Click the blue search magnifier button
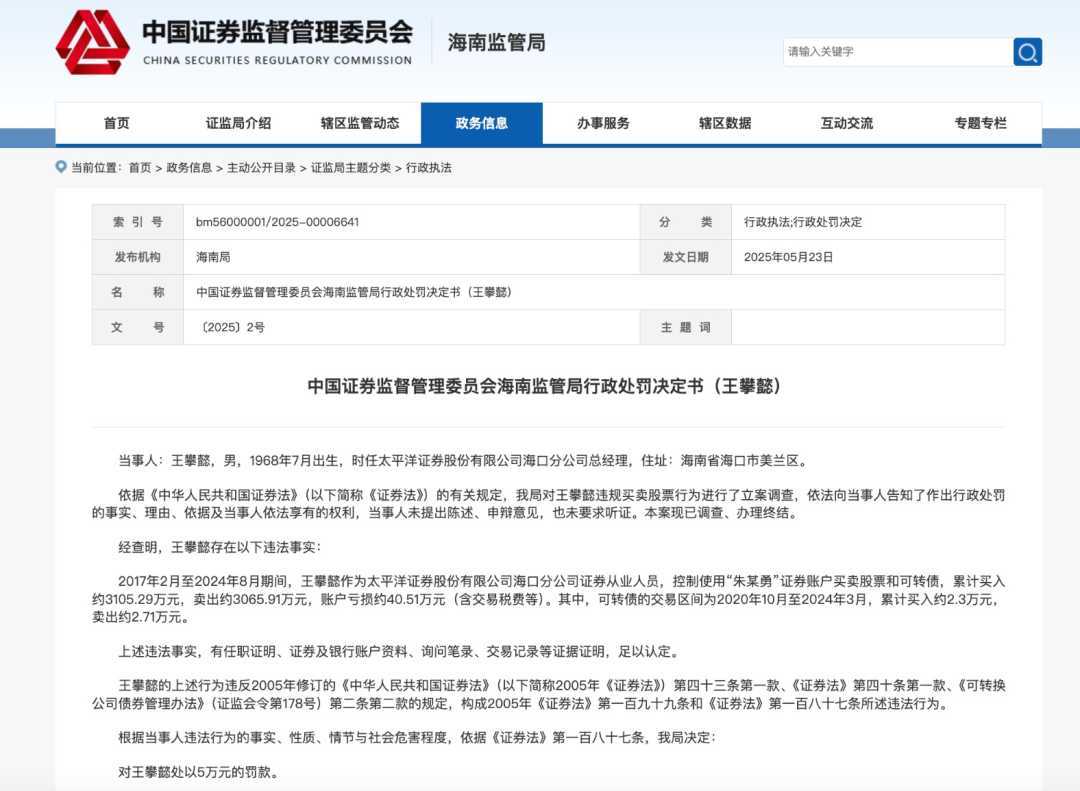This screenshot has height=791, width=1080. pyautogui.click(x=1027, y=52)
